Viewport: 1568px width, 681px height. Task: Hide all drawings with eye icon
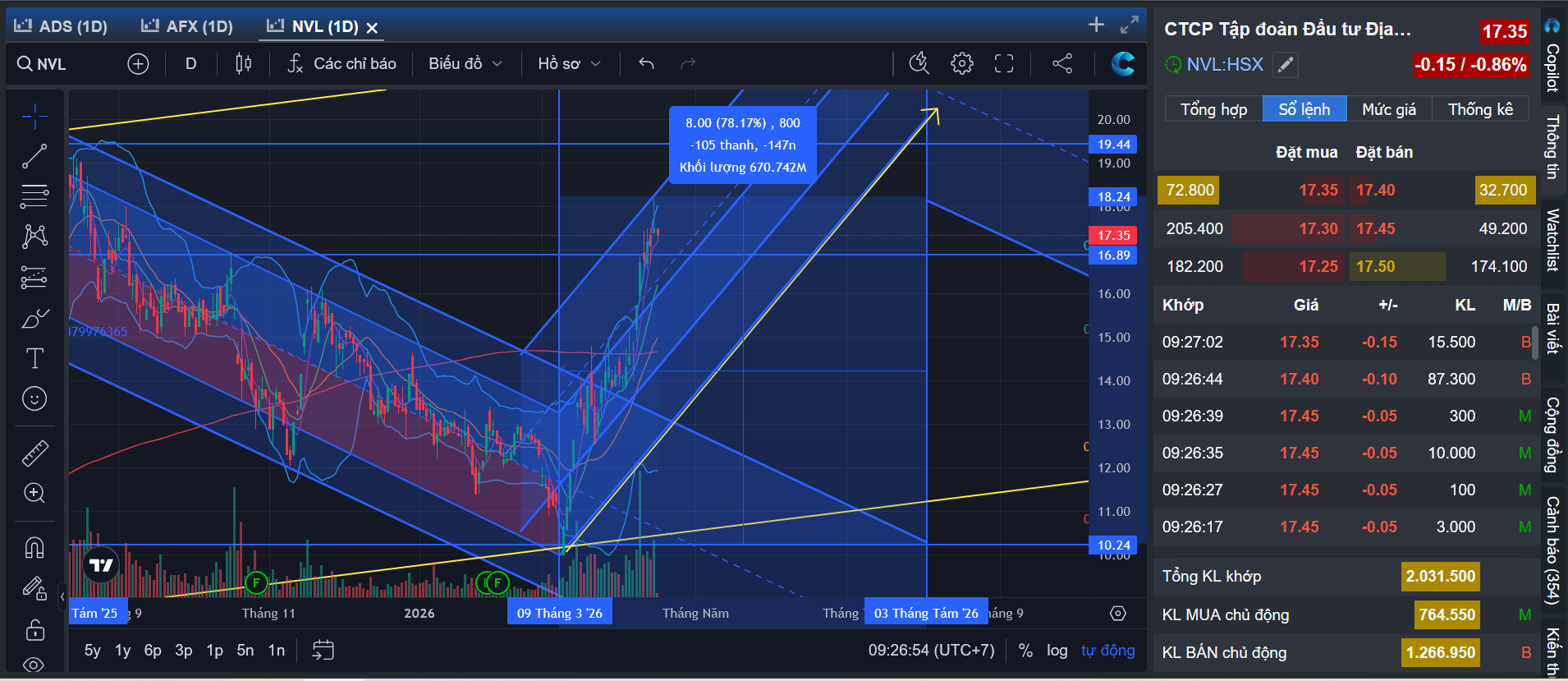coord(34,664)
